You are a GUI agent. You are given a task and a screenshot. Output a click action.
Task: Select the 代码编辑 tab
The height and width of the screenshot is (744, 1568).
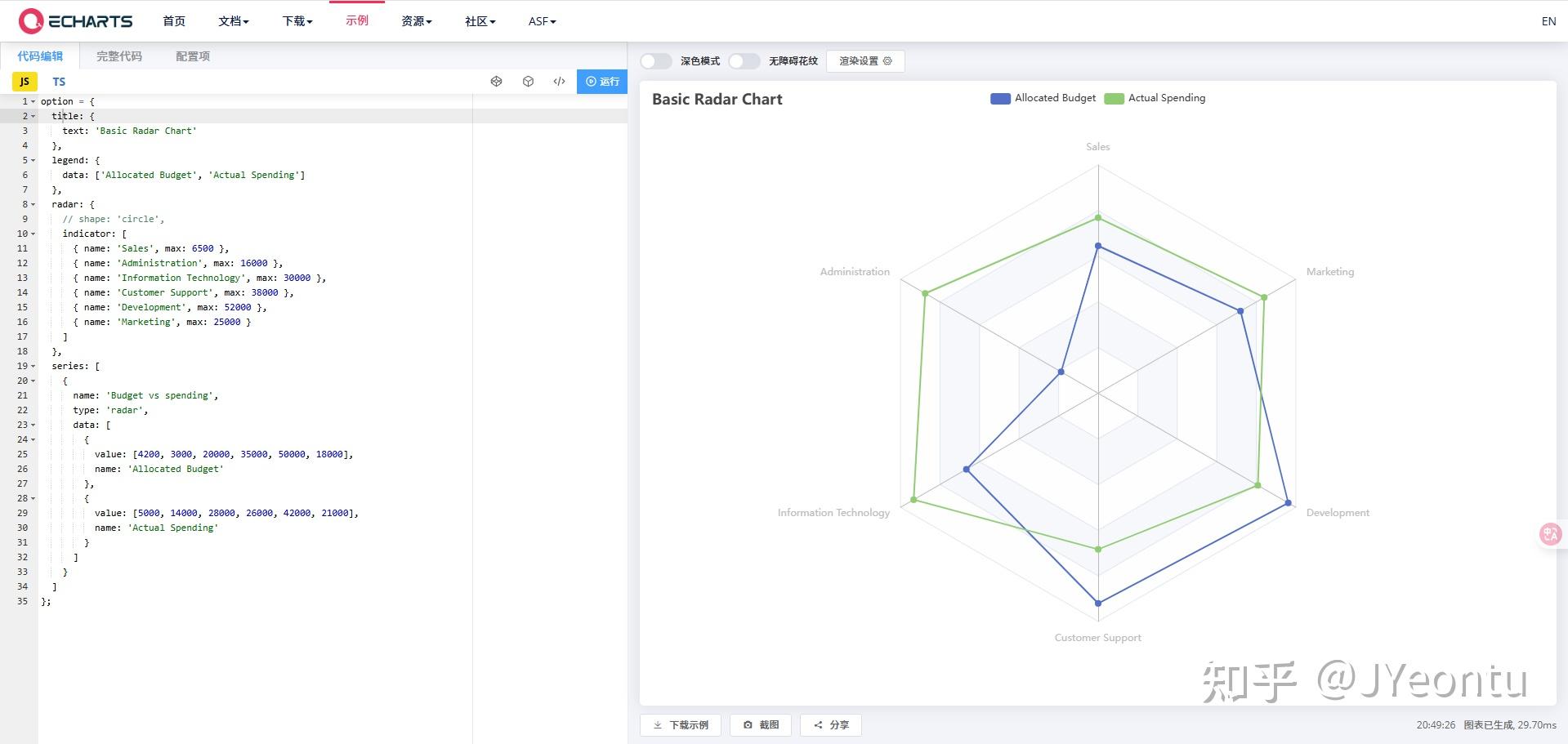tap(40, 56)
